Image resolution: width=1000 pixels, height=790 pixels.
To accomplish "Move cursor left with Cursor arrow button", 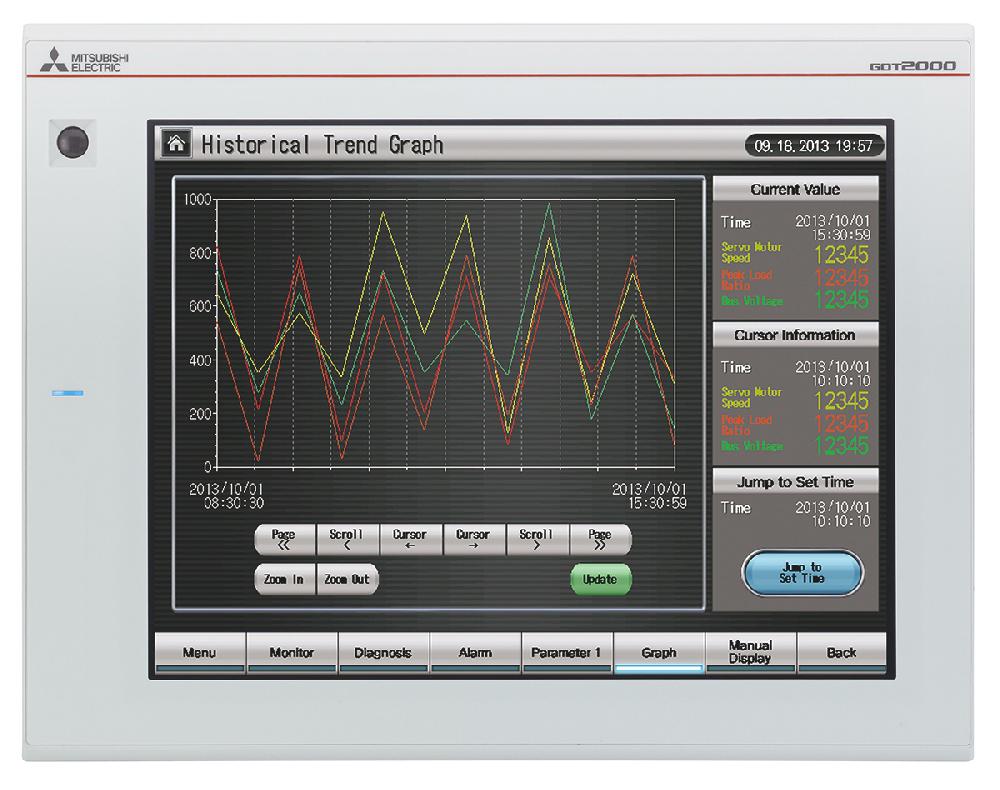I will pyautogui.click(x=410, y=540).
